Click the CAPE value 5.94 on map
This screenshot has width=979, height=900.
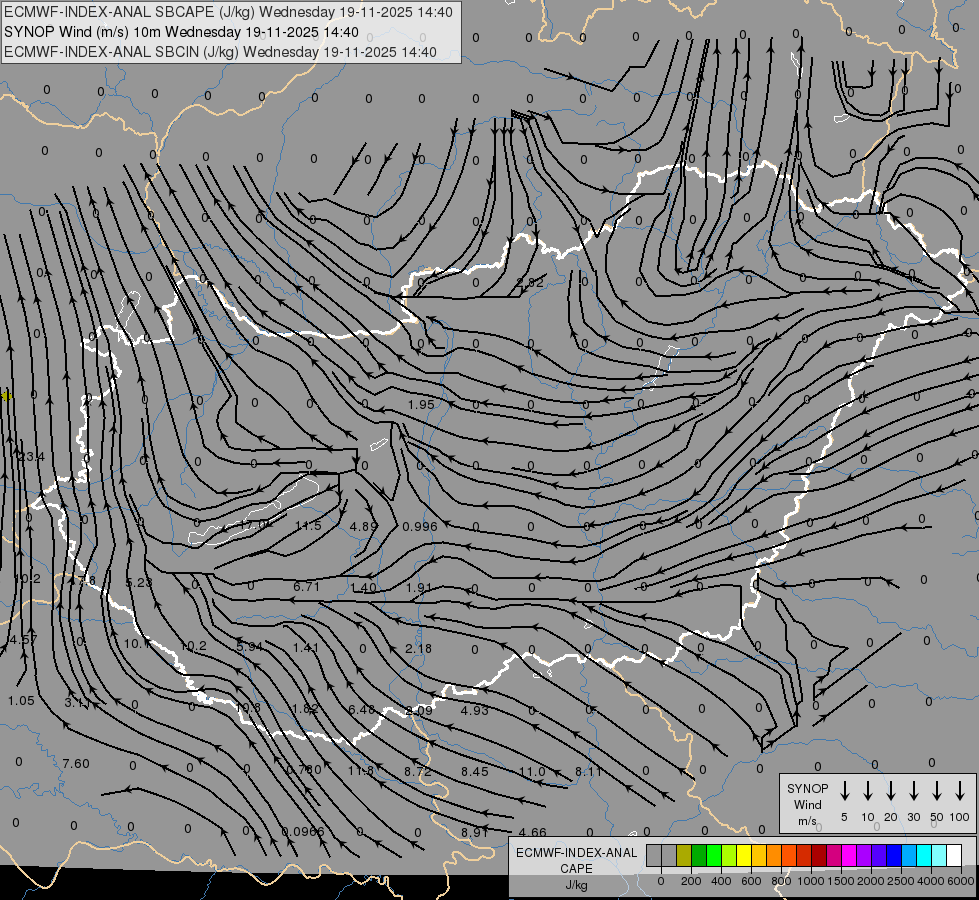click(x=250, y=646)
